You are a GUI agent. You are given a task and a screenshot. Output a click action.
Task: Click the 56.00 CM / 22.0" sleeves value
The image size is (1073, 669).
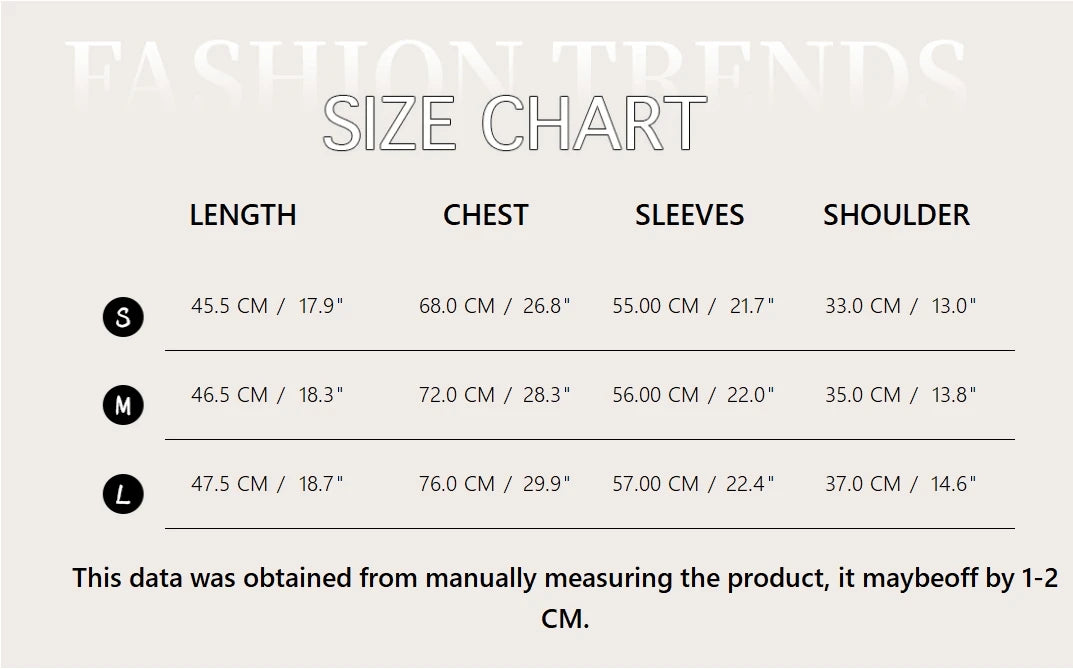[x=693, y=394]
